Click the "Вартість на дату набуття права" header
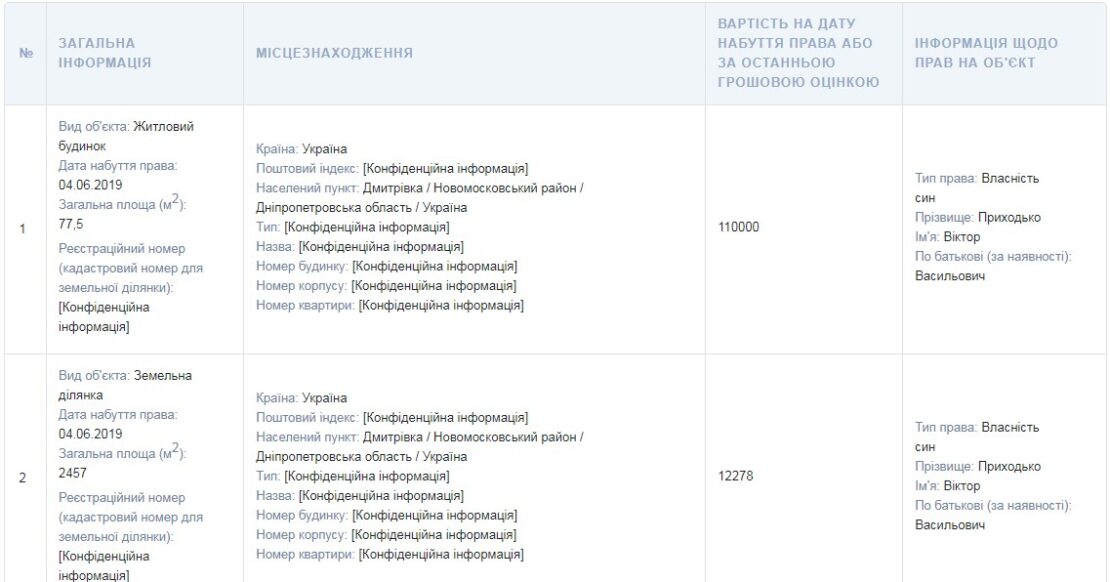The image size is (1110, 582). click(x=798, y=53)
